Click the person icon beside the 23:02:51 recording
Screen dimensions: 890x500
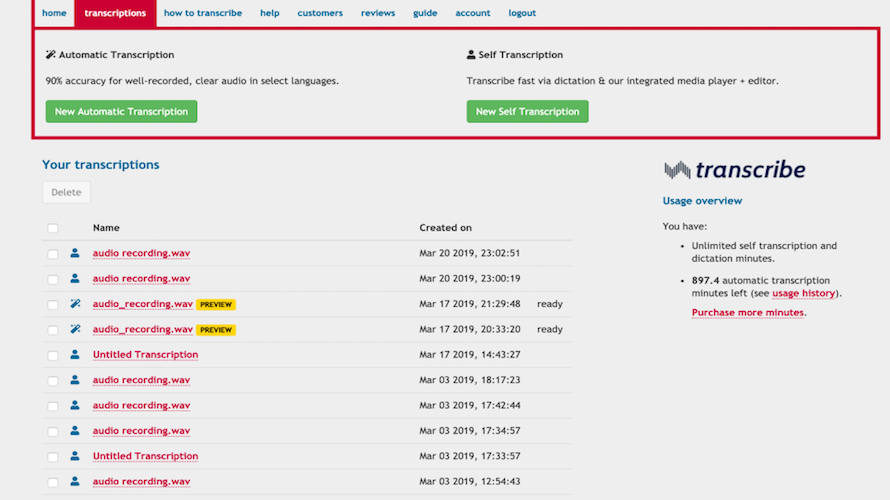pyautogui.click(x=75, y=253)
